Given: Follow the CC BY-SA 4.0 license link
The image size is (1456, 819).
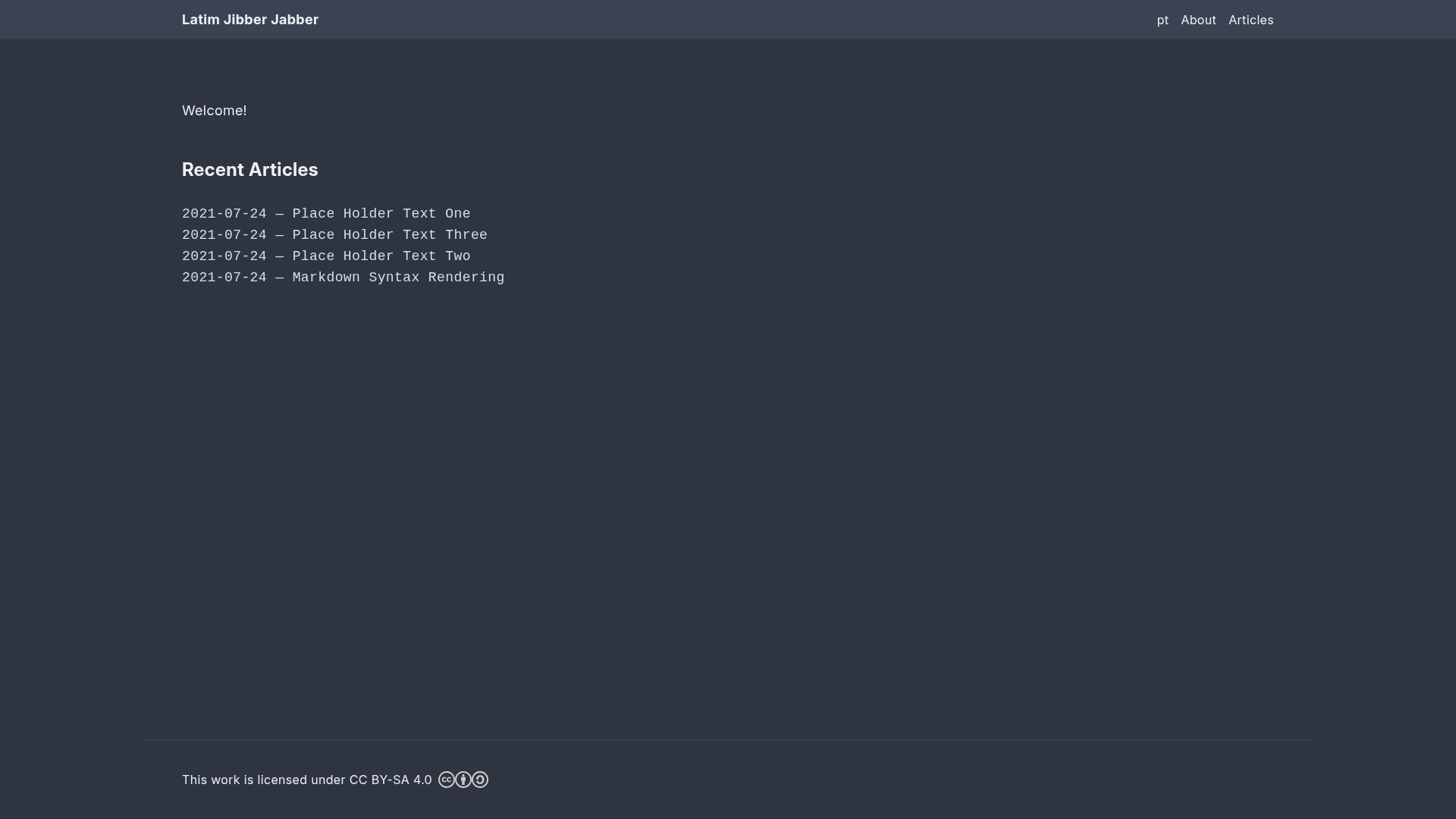Looking at the screenshot, I should (391, 780).
